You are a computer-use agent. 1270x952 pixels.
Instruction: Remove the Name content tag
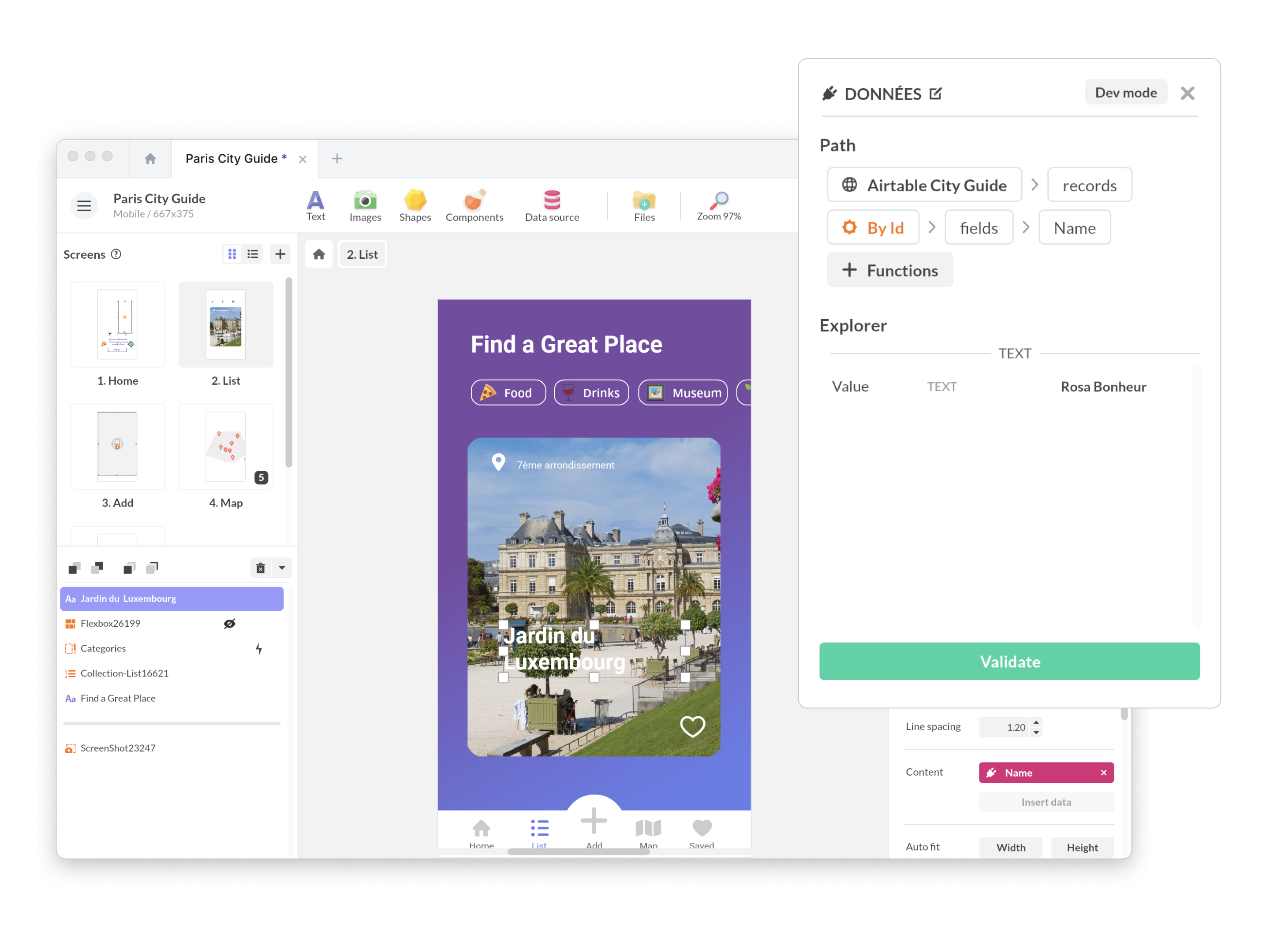1101,772
